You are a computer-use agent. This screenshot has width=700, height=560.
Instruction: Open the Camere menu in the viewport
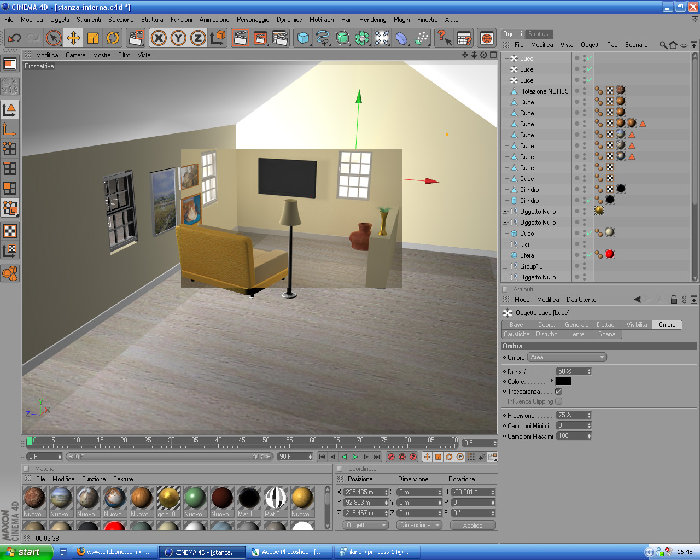coord(75,54)
